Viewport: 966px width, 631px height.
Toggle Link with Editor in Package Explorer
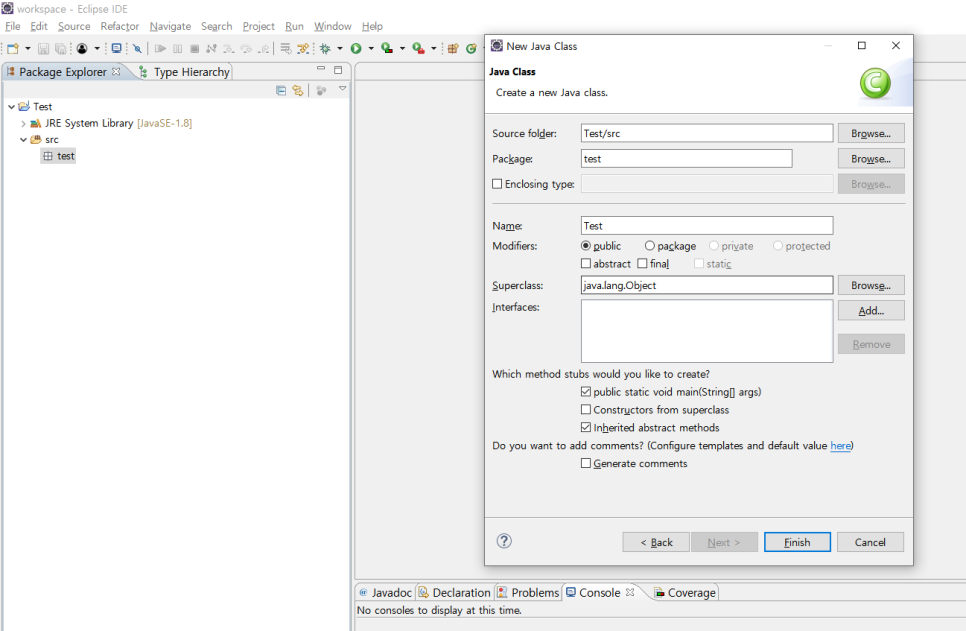coord(298,91)
